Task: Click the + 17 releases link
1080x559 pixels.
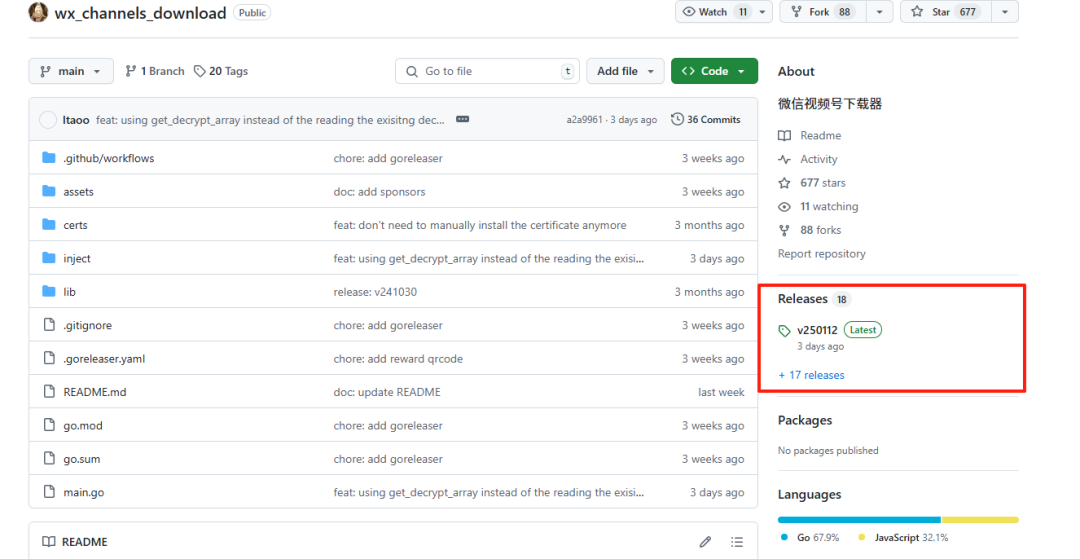Action: click(811, 375)
